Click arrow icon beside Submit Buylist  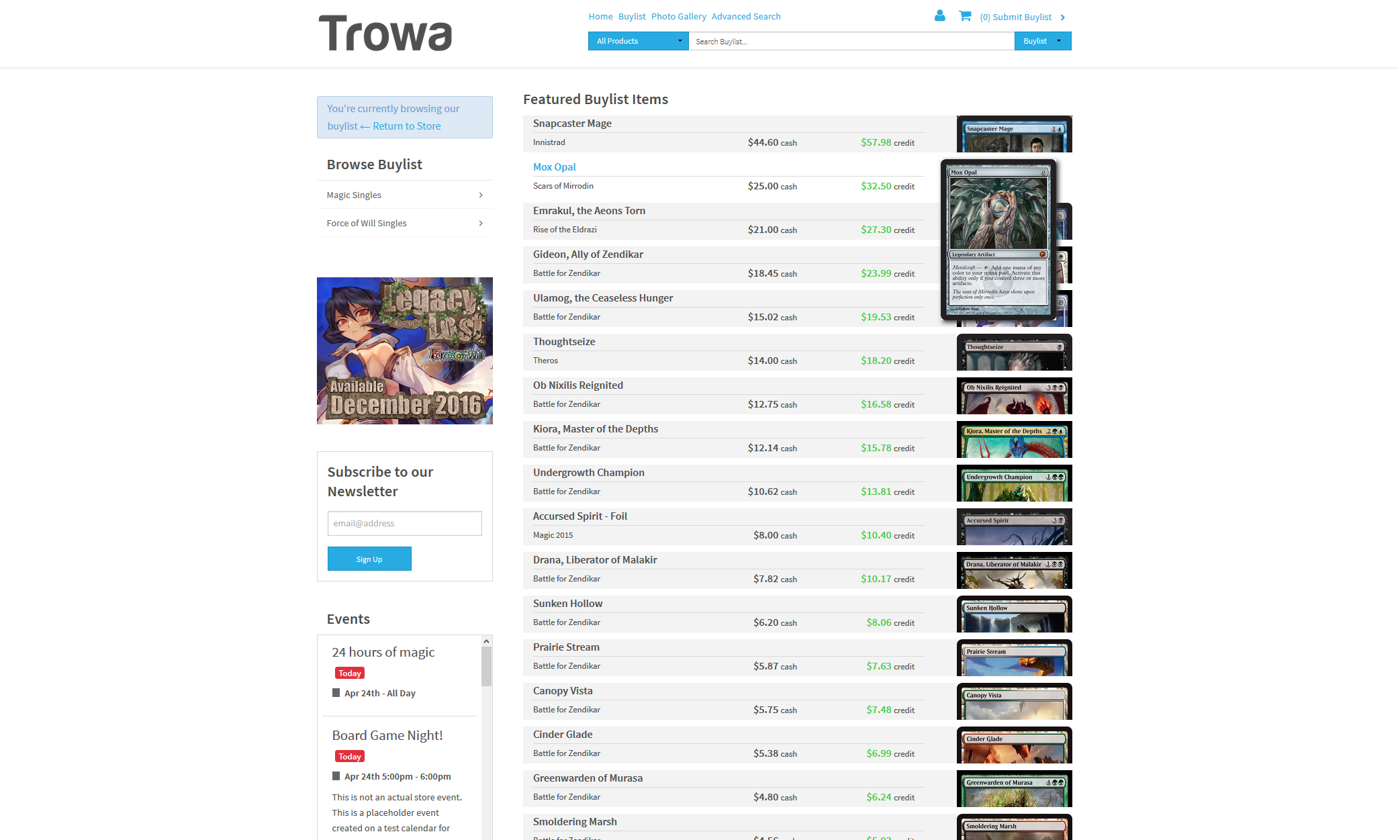[1062, 17]
